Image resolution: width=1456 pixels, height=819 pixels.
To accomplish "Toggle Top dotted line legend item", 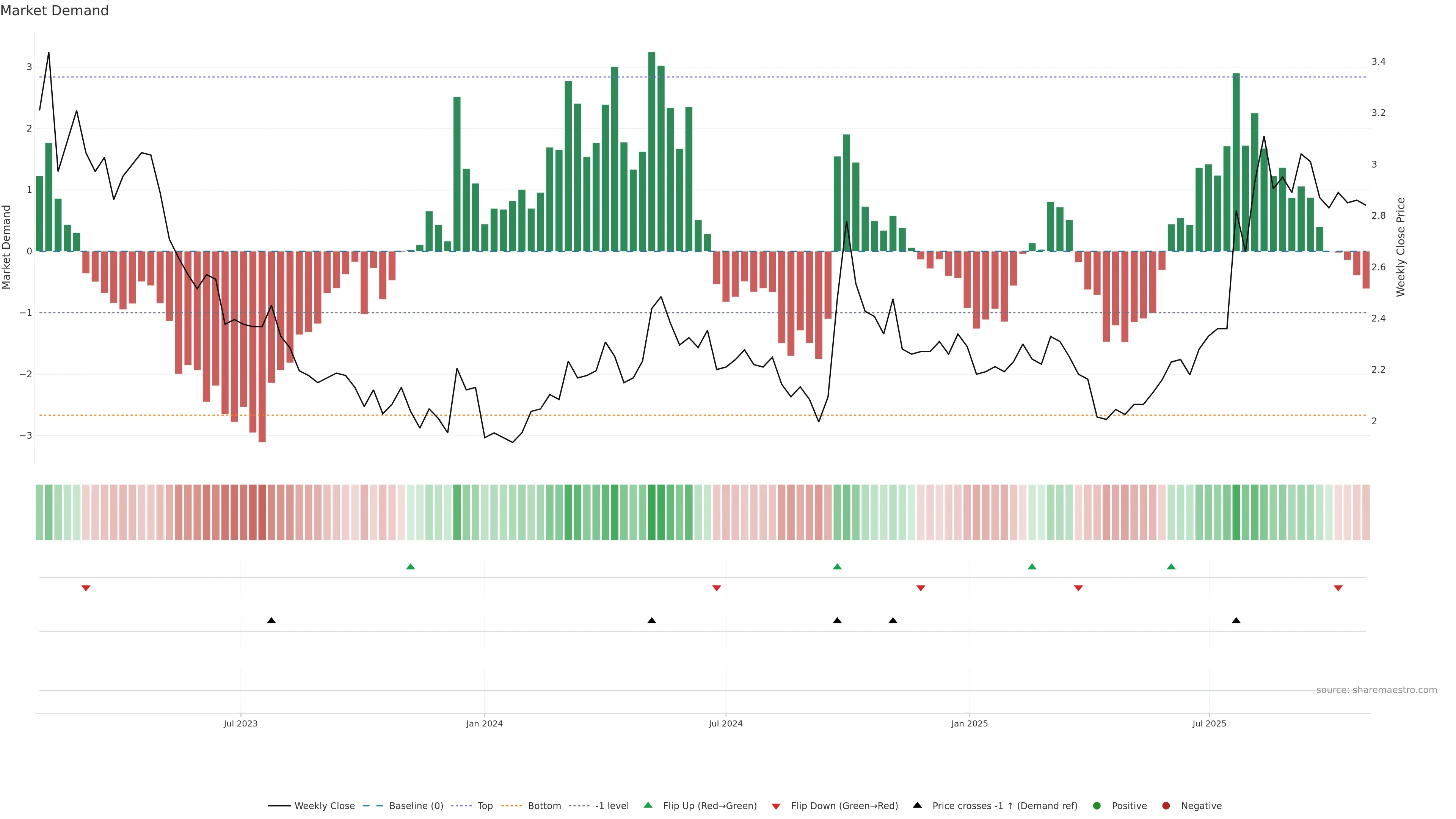I will (485, 806).
